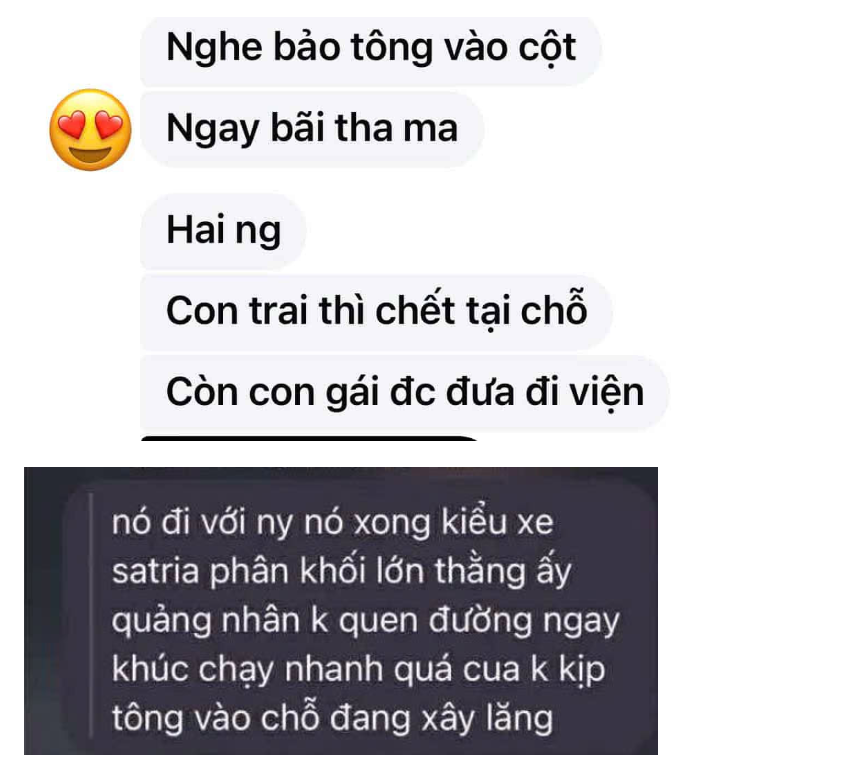Click the word "satria" in the dark message
This screenshot has height=768, width=867.
[155, 572]
